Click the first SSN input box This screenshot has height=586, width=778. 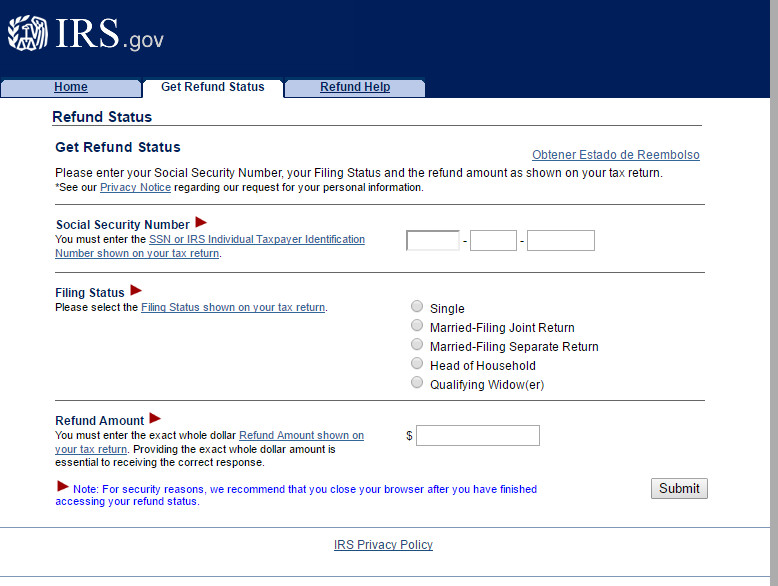pos(433,241)
